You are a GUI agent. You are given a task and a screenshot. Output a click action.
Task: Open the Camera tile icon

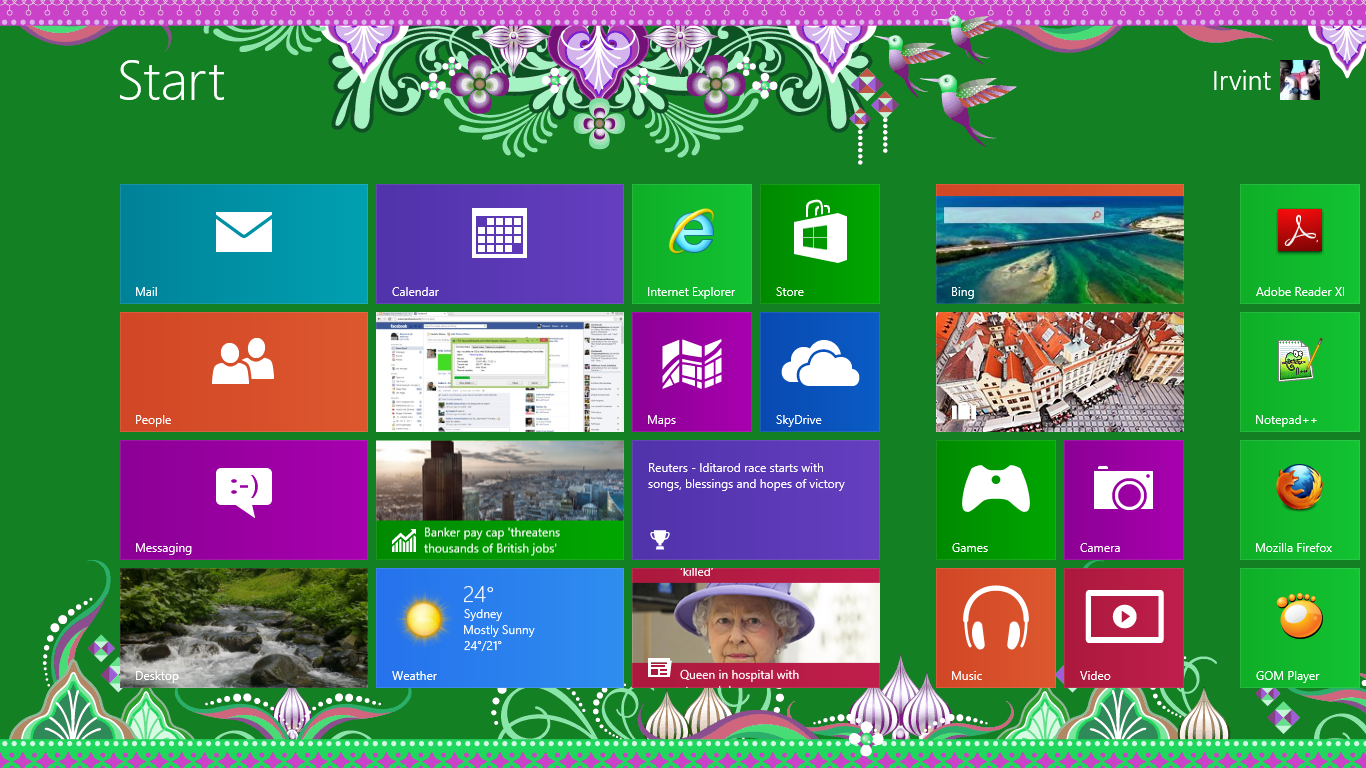(1124, 489)
